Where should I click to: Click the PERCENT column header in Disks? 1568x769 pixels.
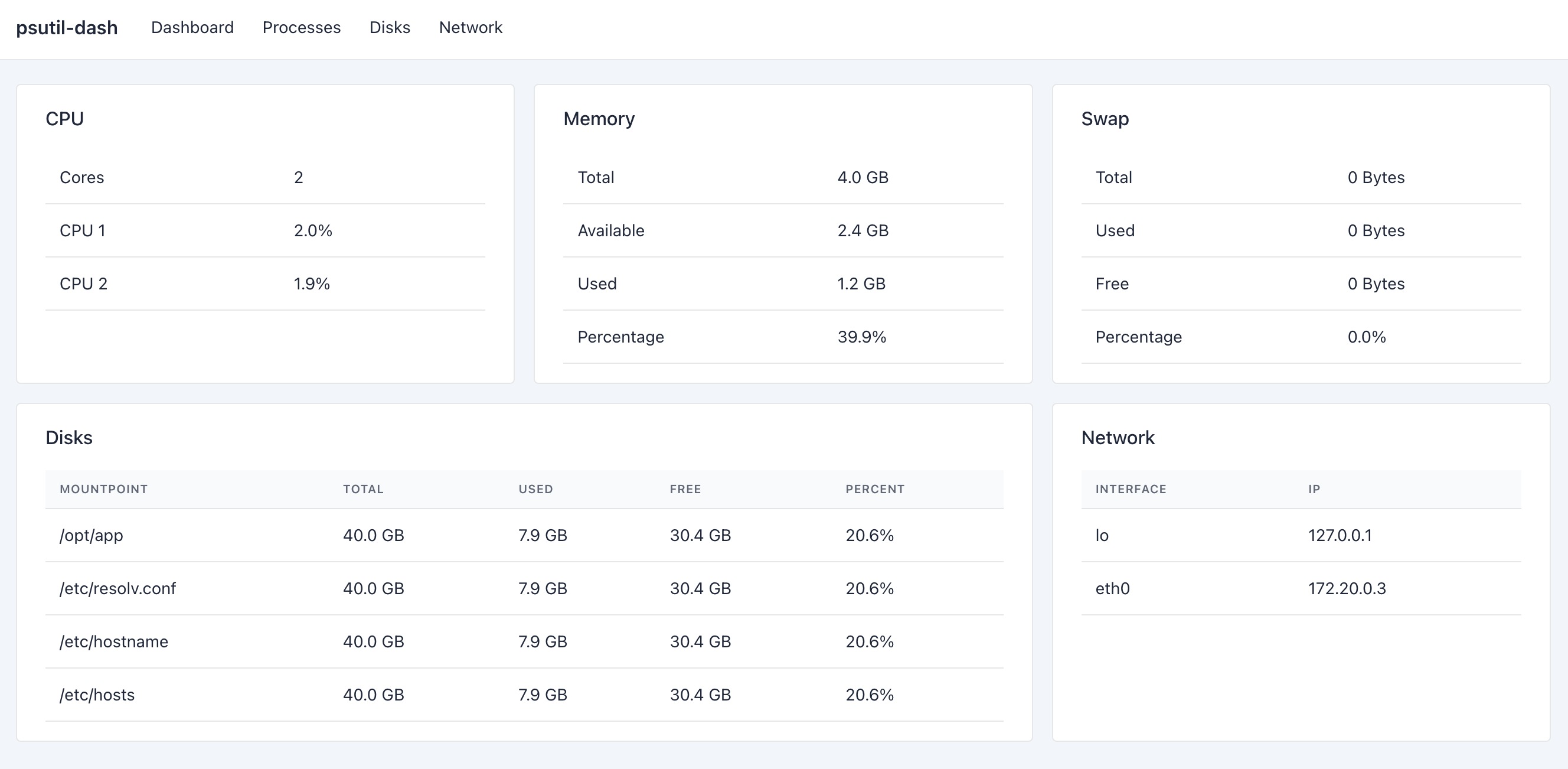pyautogui.click(x=874, y=489)
